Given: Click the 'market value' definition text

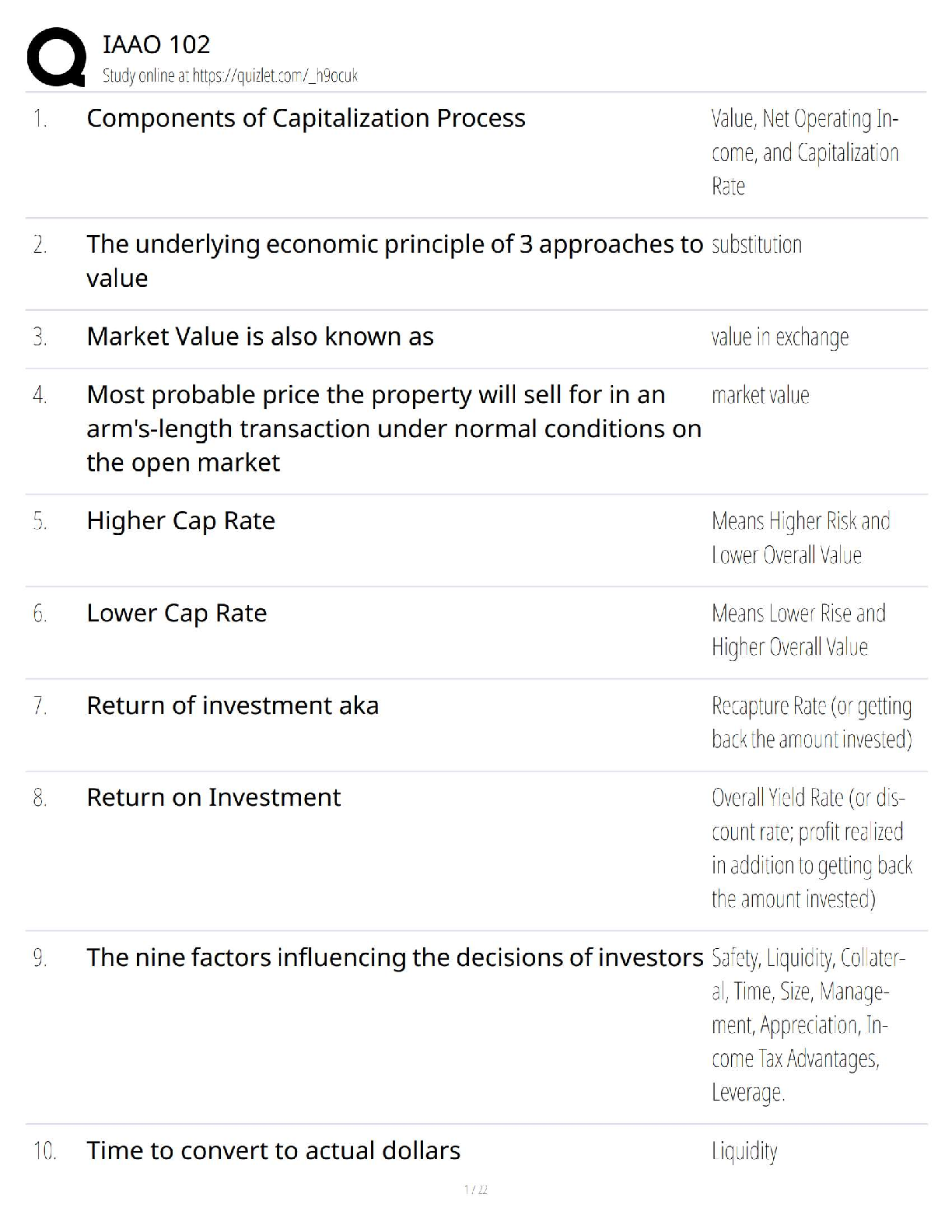Looking at the screenshot, I should point(760,395).
